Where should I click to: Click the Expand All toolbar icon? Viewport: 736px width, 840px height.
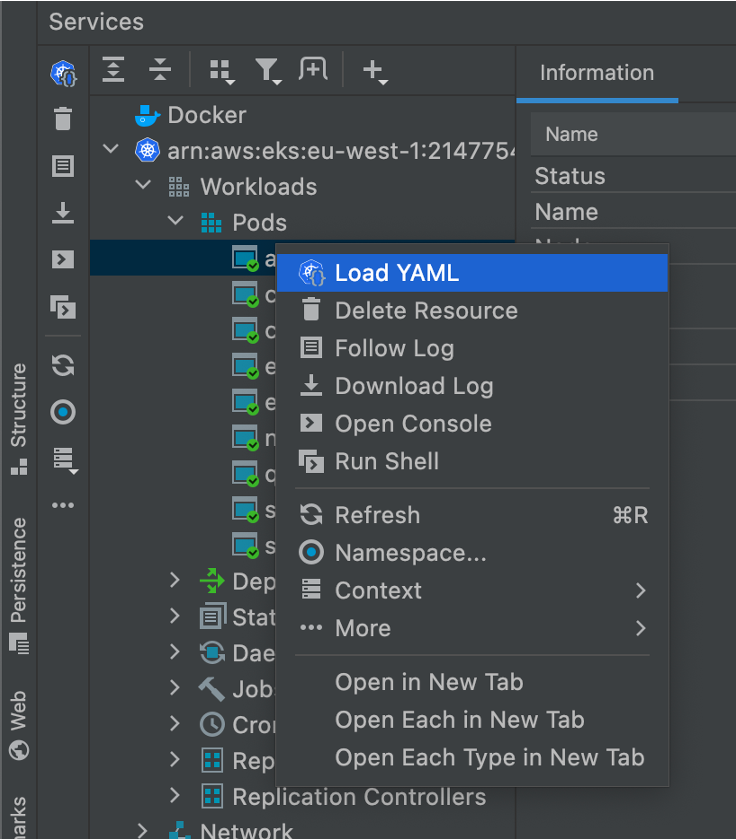[114, 70]
